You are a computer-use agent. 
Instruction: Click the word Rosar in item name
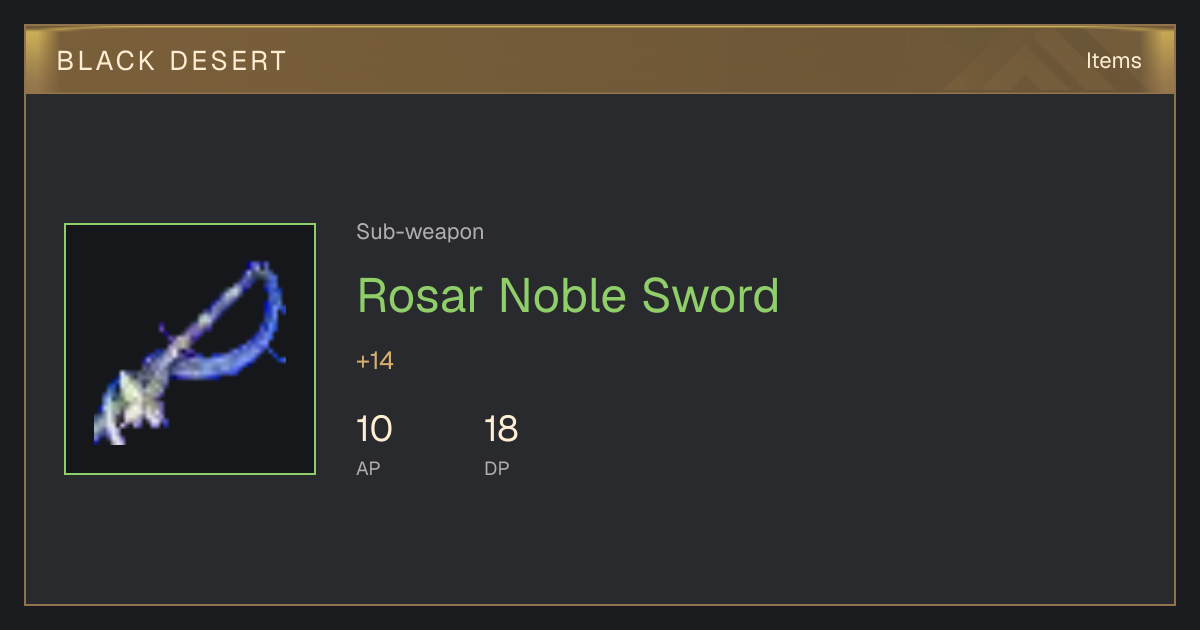(x=420, y=296)
